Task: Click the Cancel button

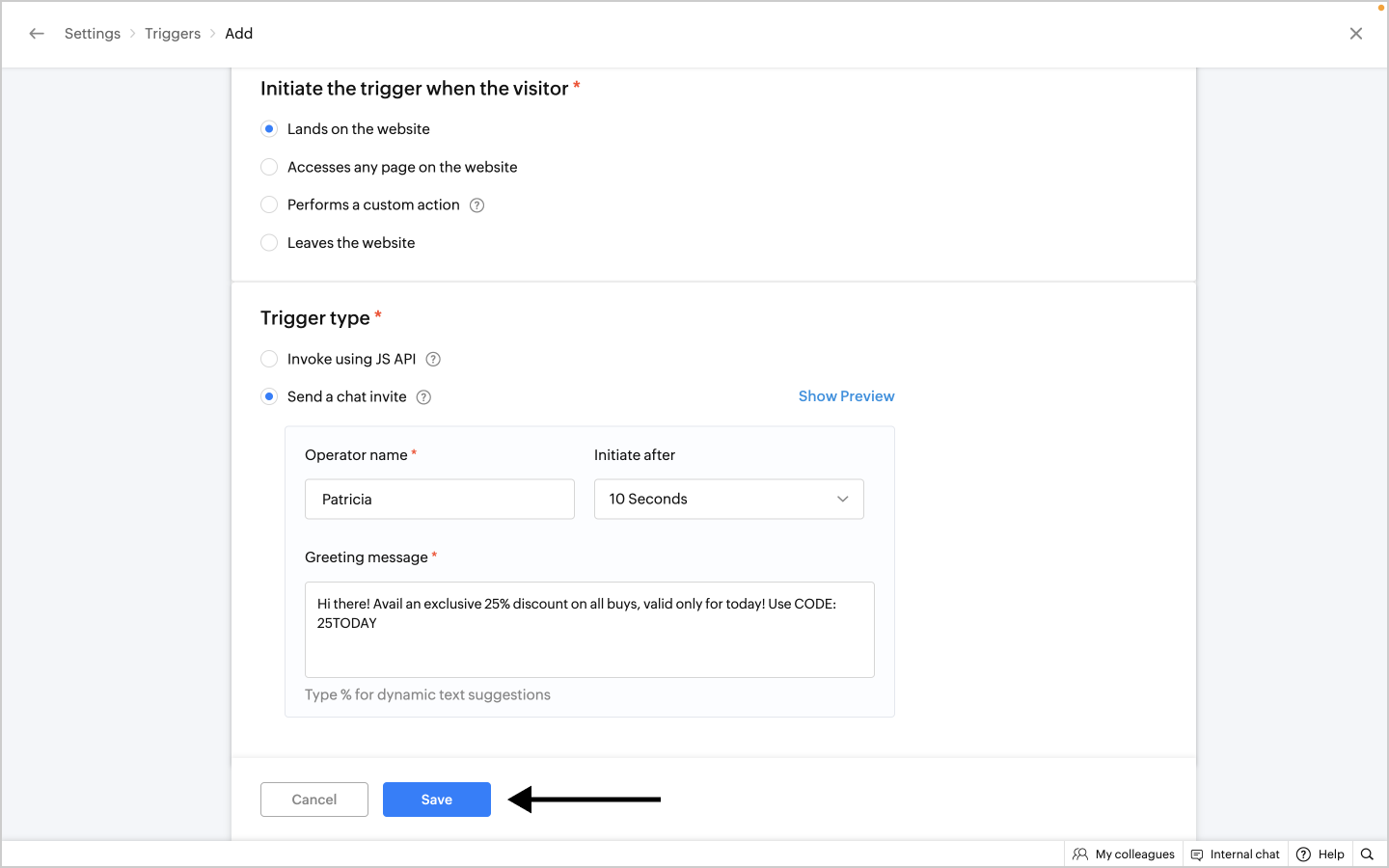Action: tap(314, 800)
